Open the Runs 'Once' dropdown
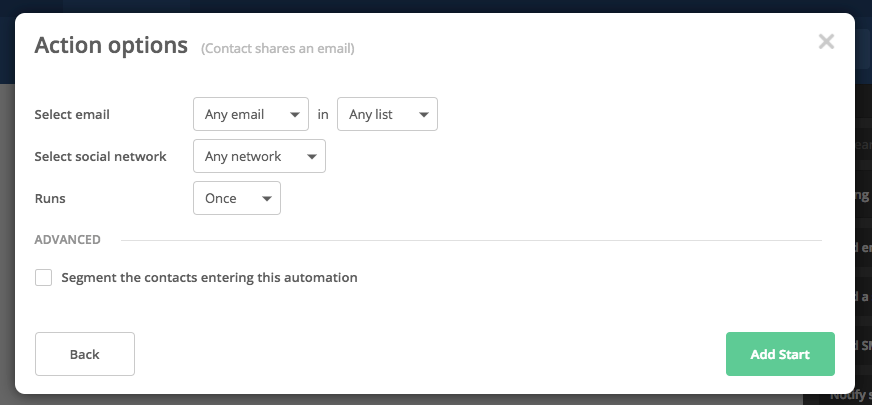Viewport: 872px width, 405px height. (x=236, y=198)
